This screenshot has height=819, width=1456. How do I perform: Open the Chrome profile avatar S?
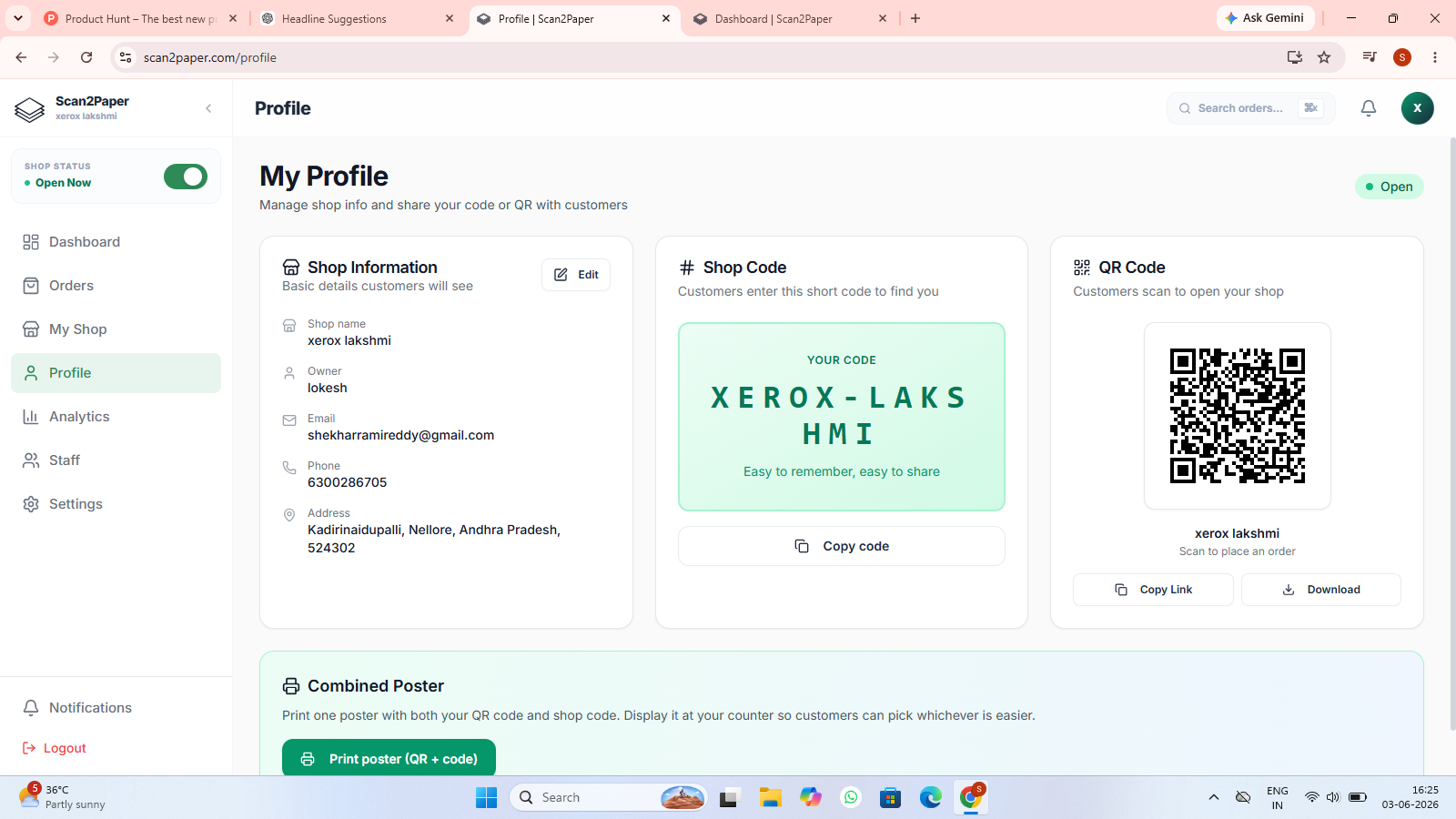click(x=1402, y=57)
